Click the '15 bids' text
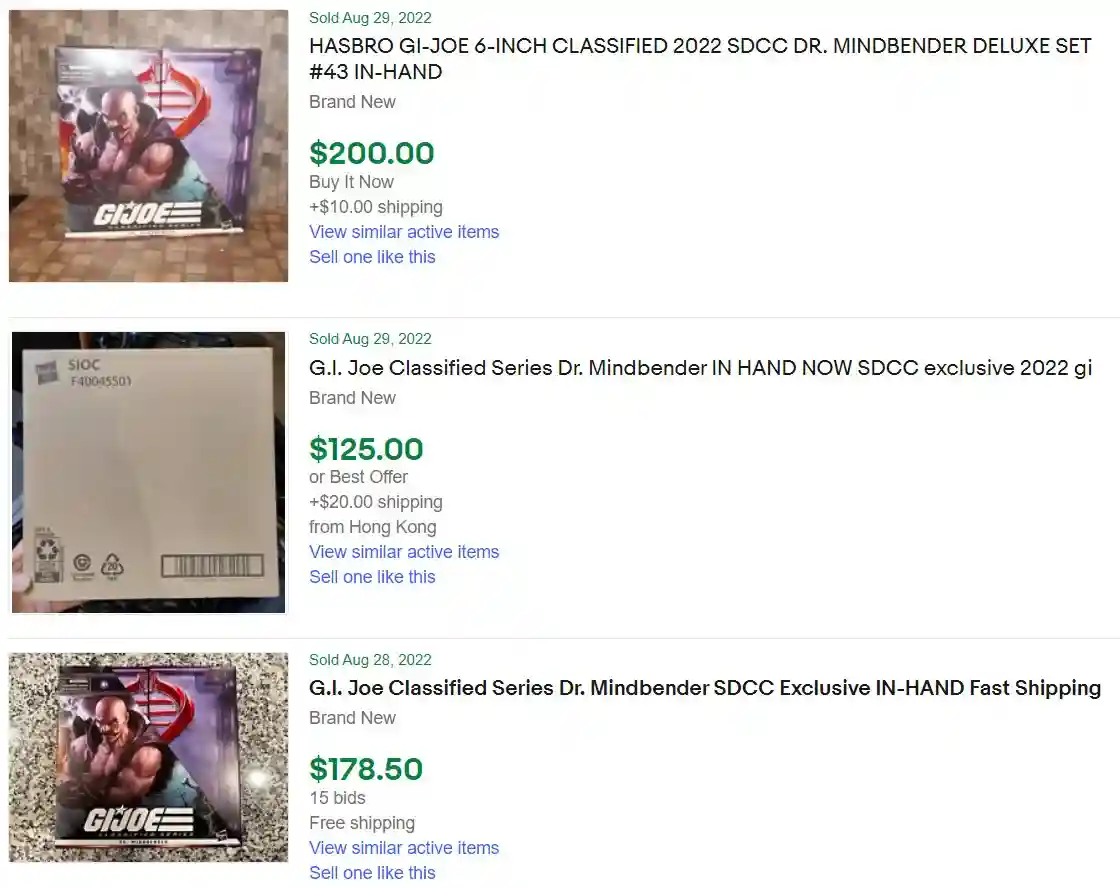The height and width of the screenshot is (888, 1120). (337, 798)
